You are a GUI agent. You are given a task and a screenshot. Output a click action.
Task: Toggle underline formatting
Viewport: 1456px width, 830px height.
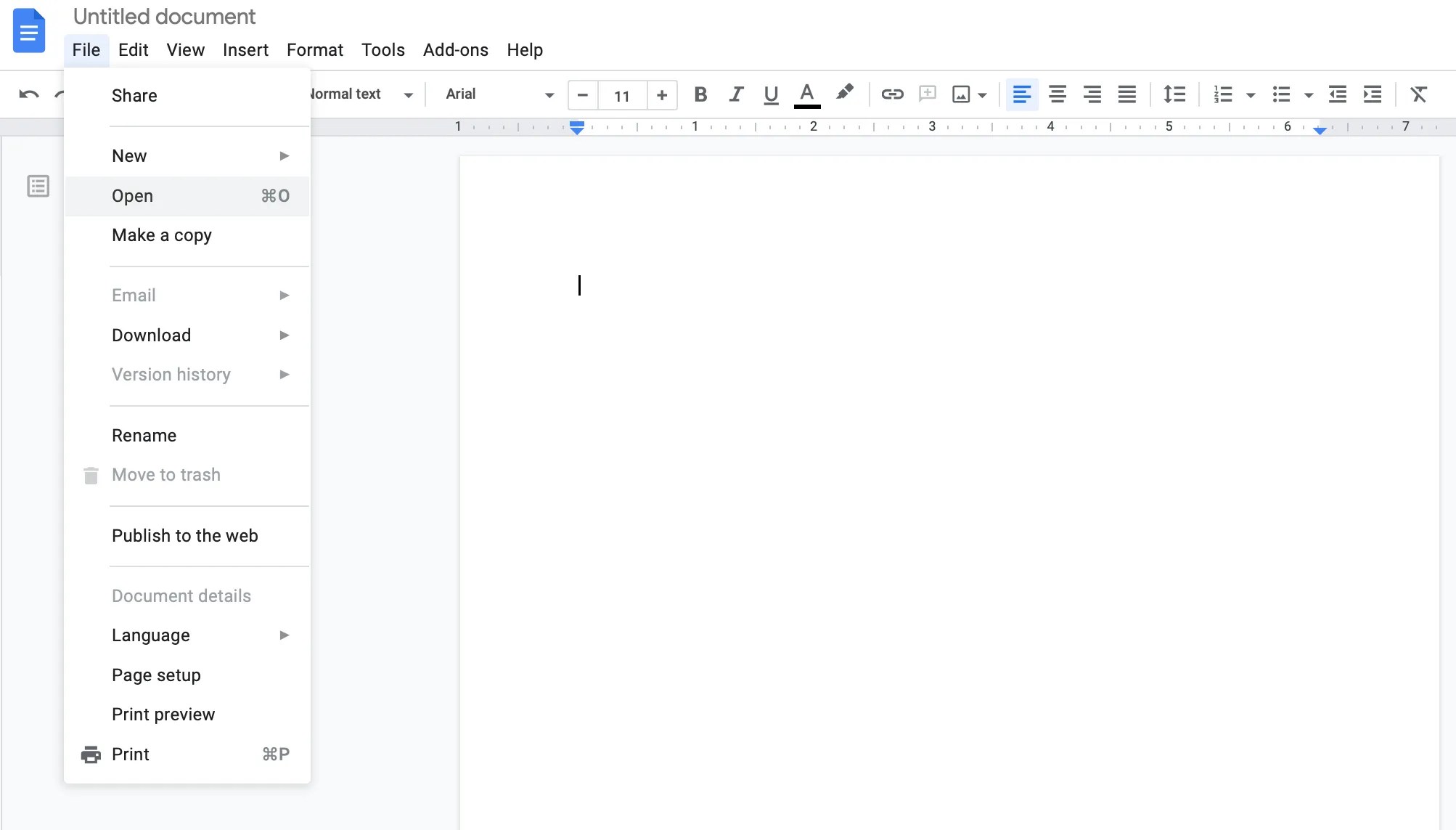click(771, 94)
